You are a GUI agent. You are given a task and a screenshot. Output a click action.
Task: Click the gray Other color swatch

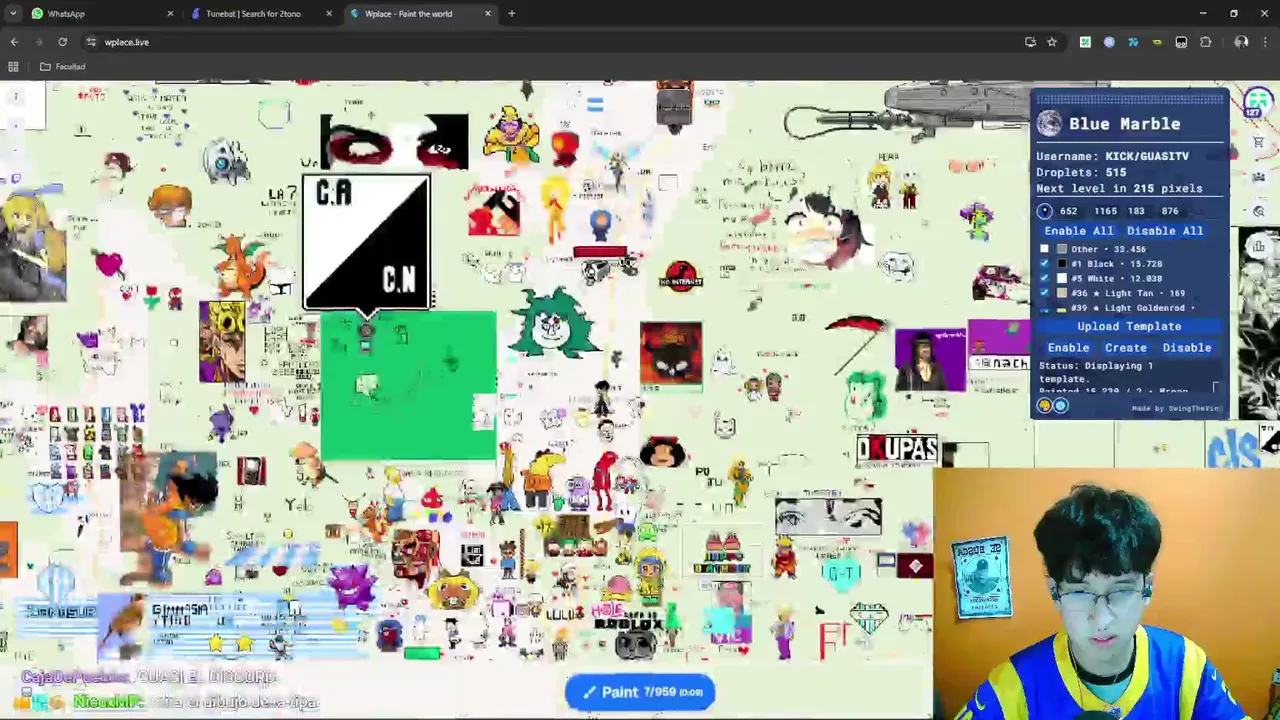click(x=1062, y=249)
